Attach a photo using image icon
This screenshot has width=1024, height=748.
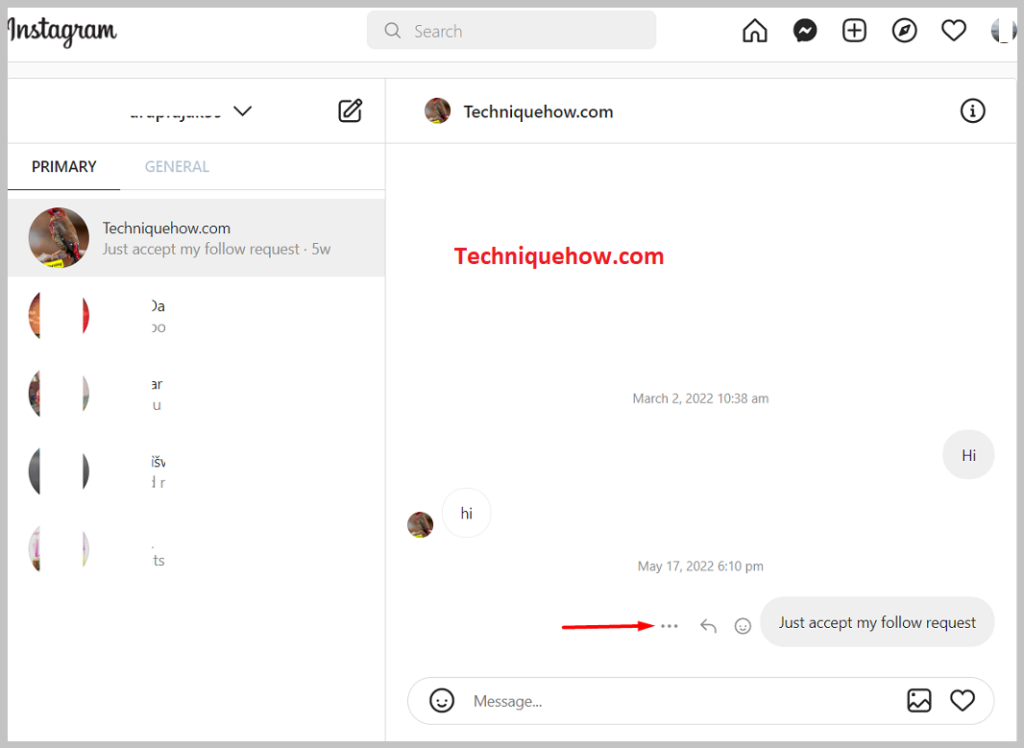tap(919, 701)
